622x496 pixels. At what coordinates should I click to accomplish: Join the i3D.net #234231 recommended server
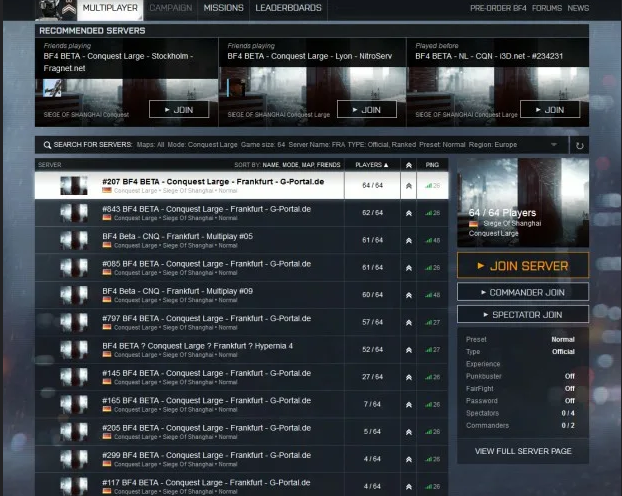click(x=550, y=110)
